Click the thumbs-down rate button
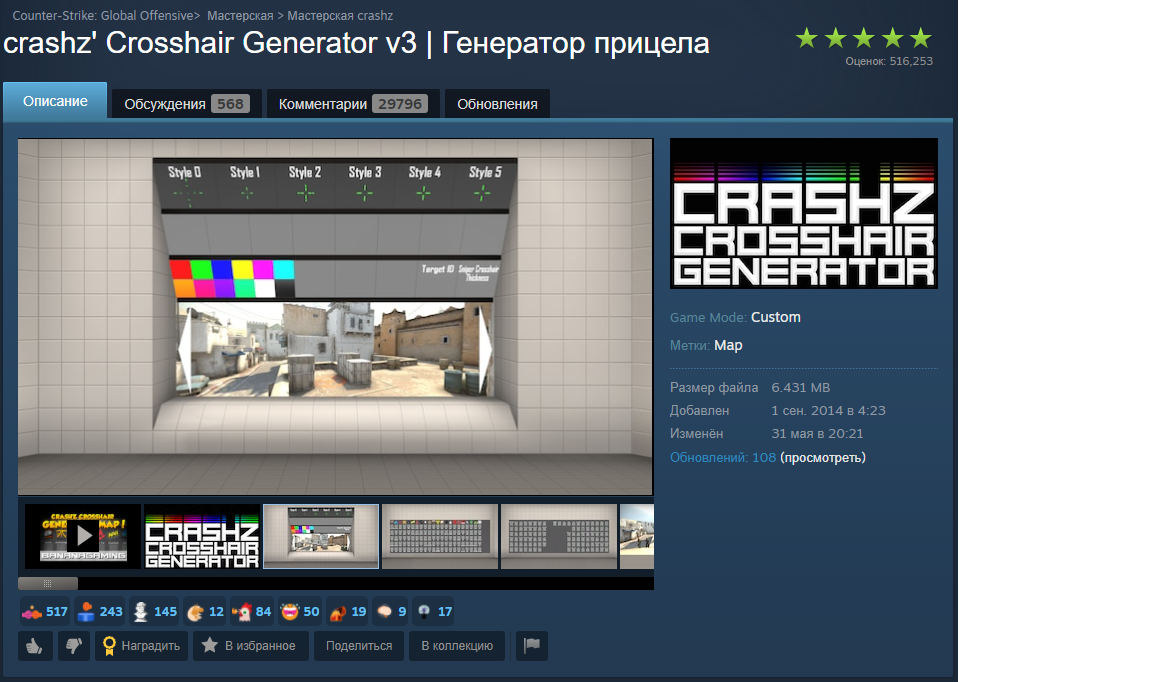The image size is (1152, 682). coord(73,646)
